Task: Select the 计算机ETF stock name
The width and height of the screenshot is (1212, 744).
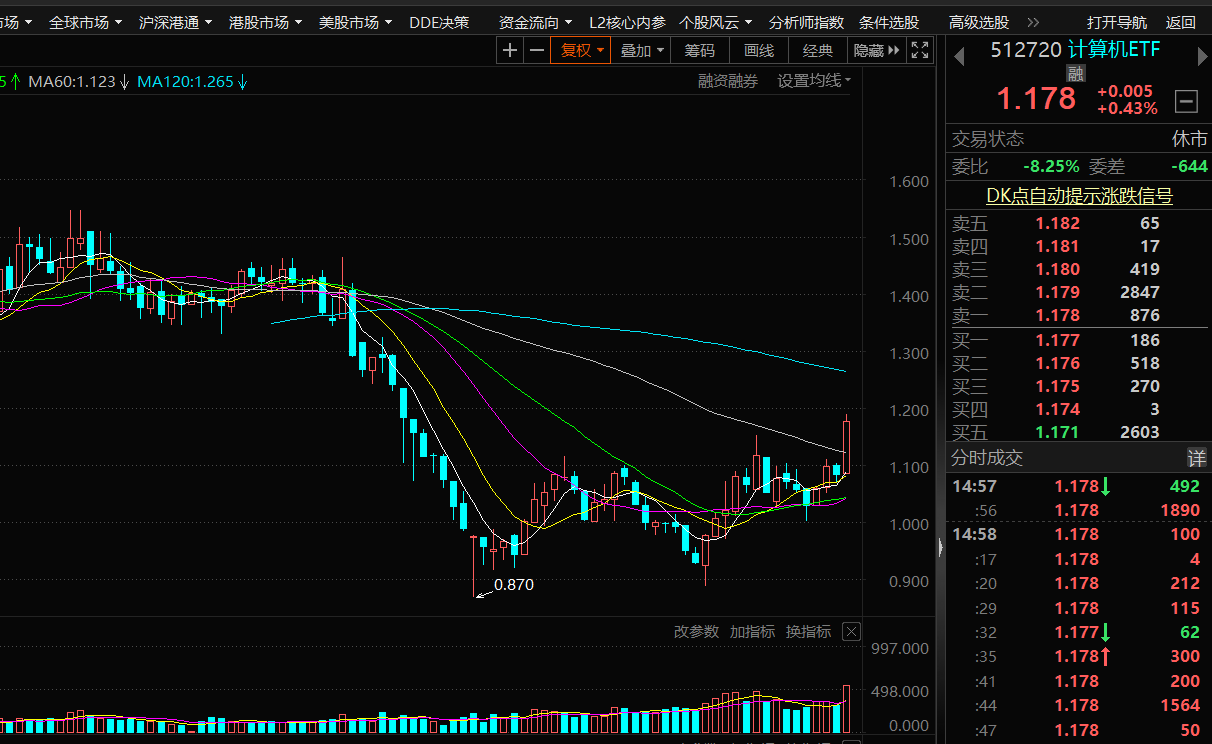Action: click(1114, 50)
